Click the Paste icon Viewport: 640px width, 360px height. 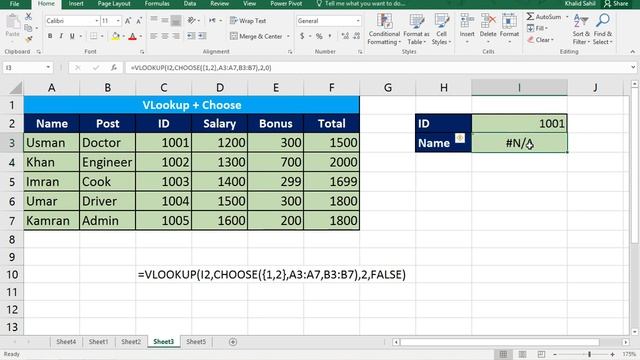coord(13,22)
